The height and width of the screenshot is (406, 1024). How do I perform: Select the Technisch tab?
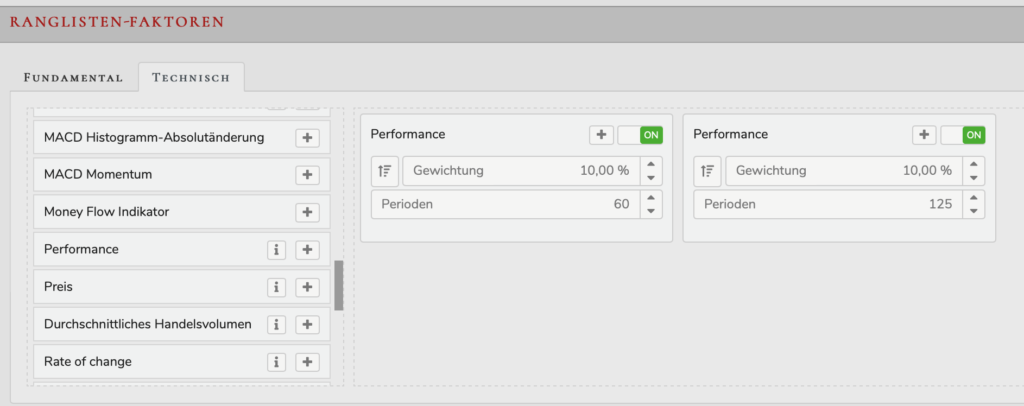click(x=191, y=78)
